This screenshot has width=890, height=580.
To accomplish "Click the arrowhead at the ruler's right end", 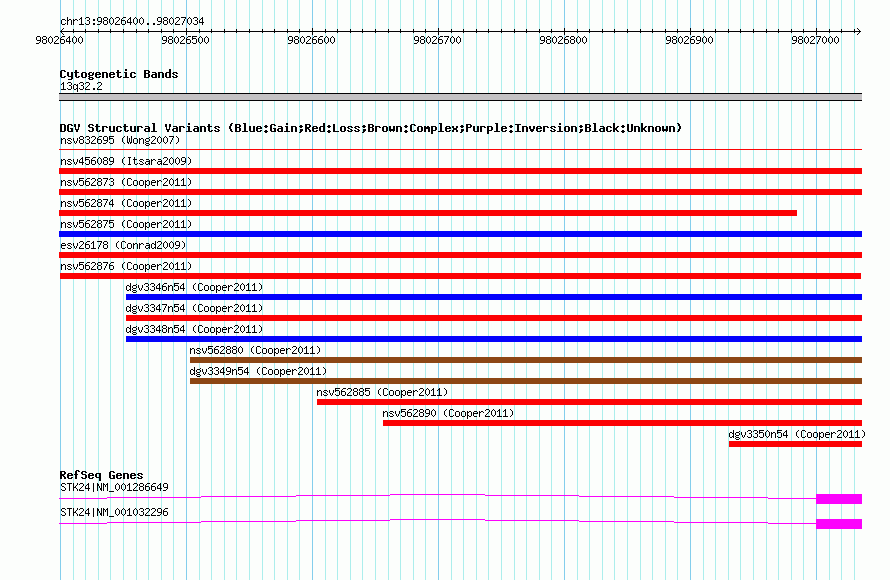I will click(858, 31).
